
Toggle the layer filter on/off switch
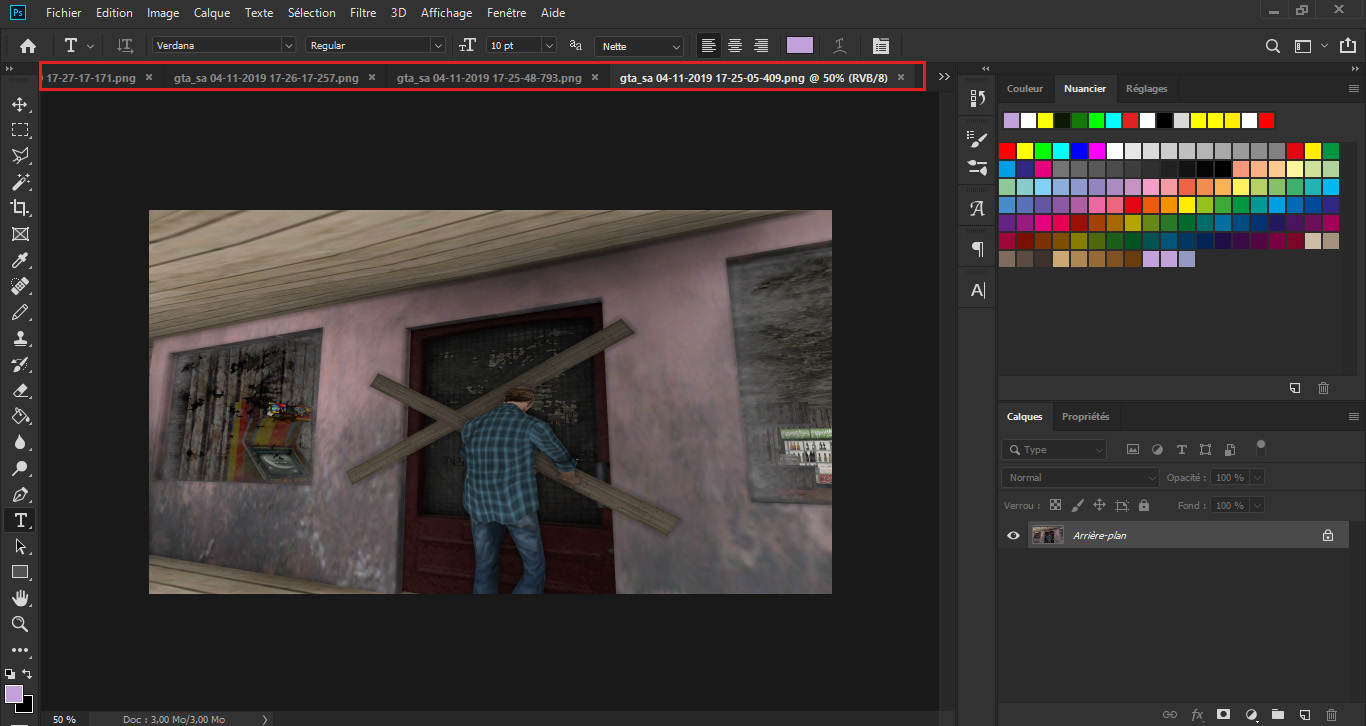coord(1261,447)
